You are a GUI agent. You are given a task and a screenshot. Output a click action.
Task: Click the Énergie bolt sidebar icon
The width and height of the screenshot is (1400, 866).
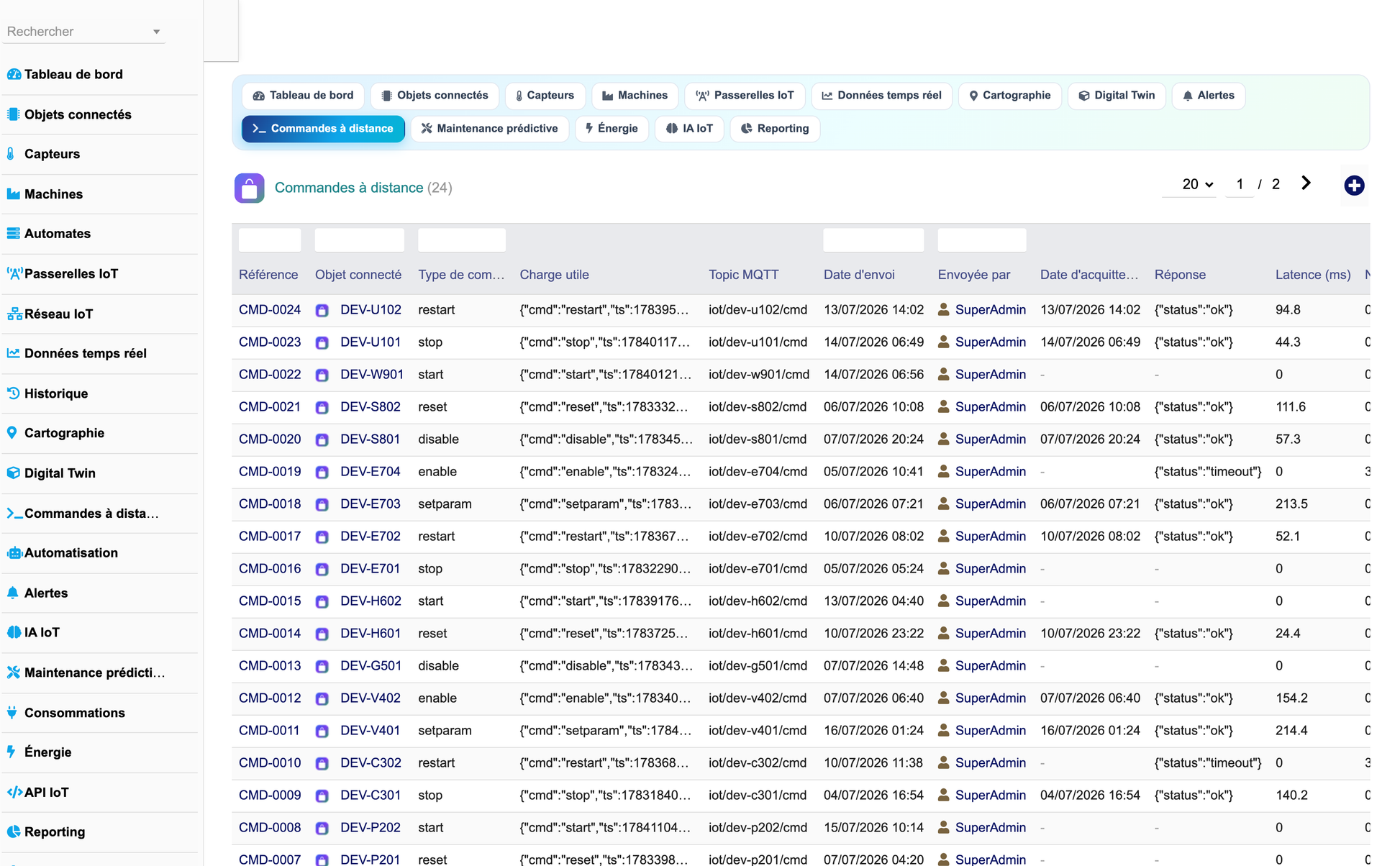12,752
